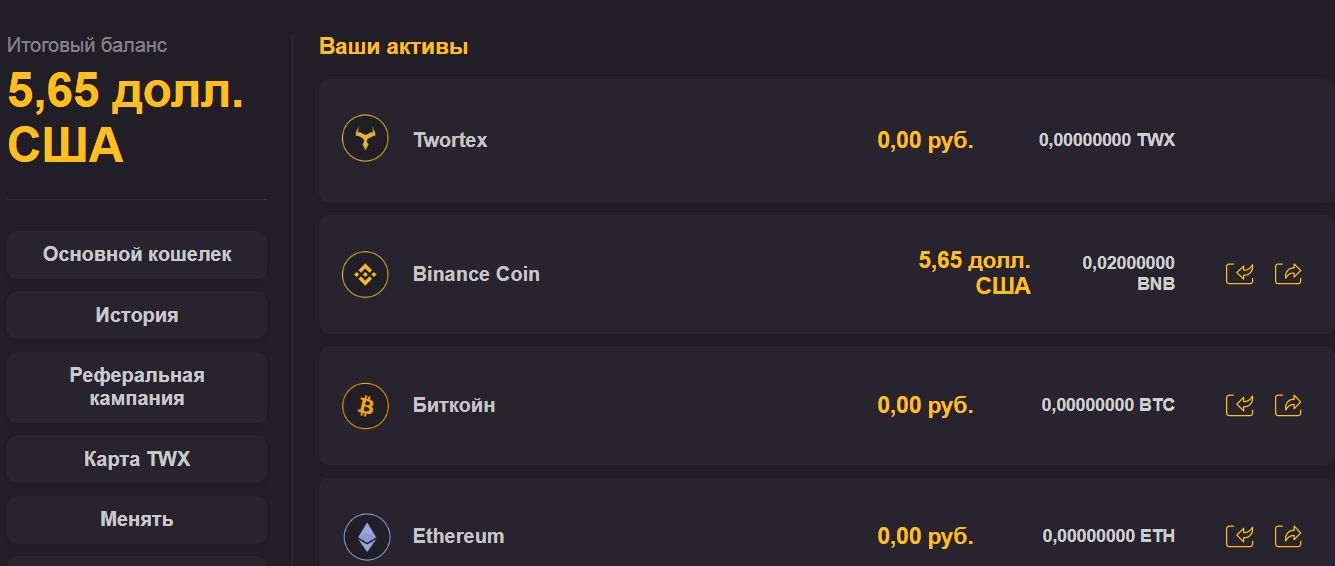
Task: Select the Карта TWX menu item
Action: click(137, 459)
